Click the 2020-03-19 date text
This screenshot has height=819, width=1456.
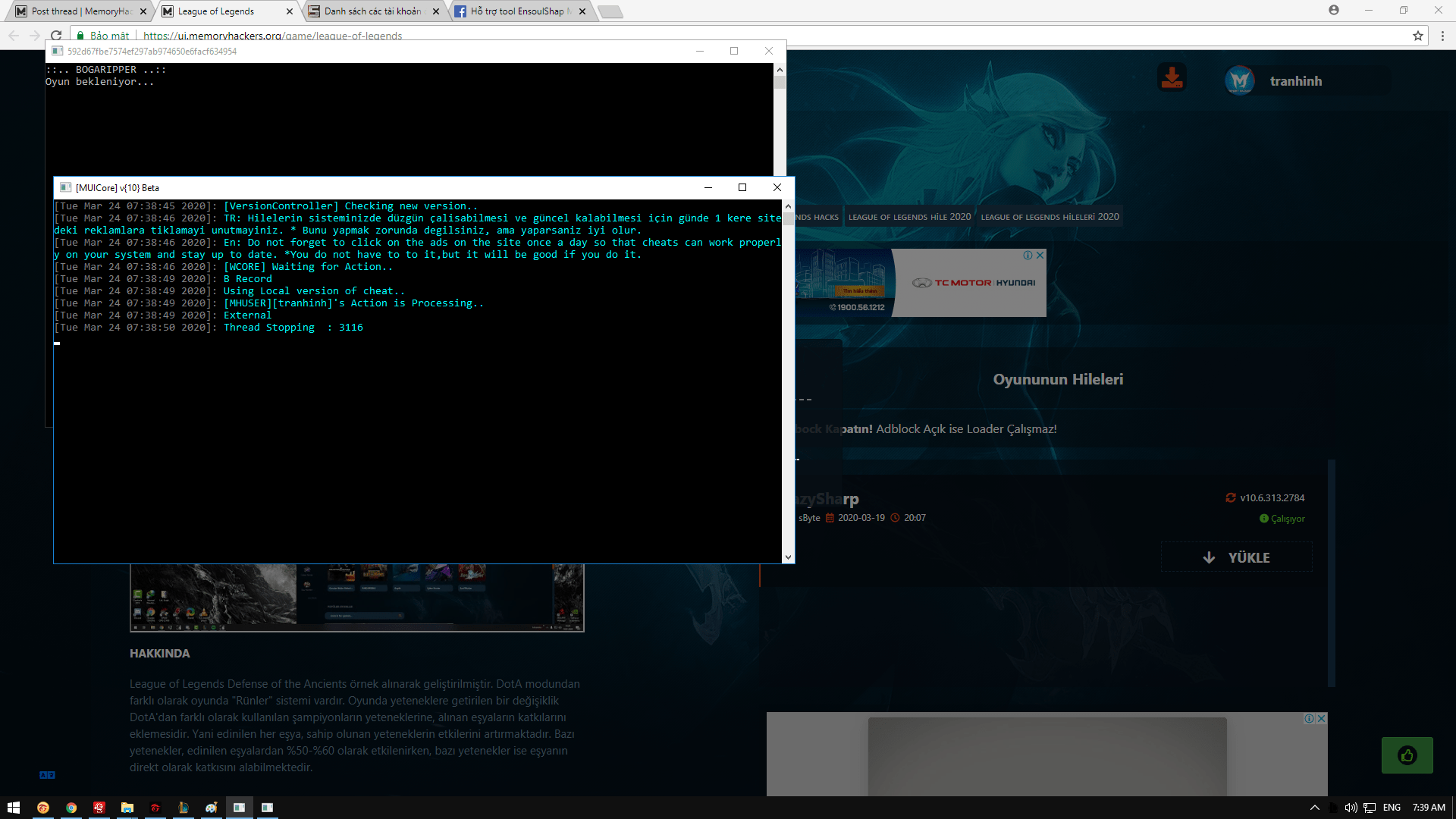(x=861, y=518)
